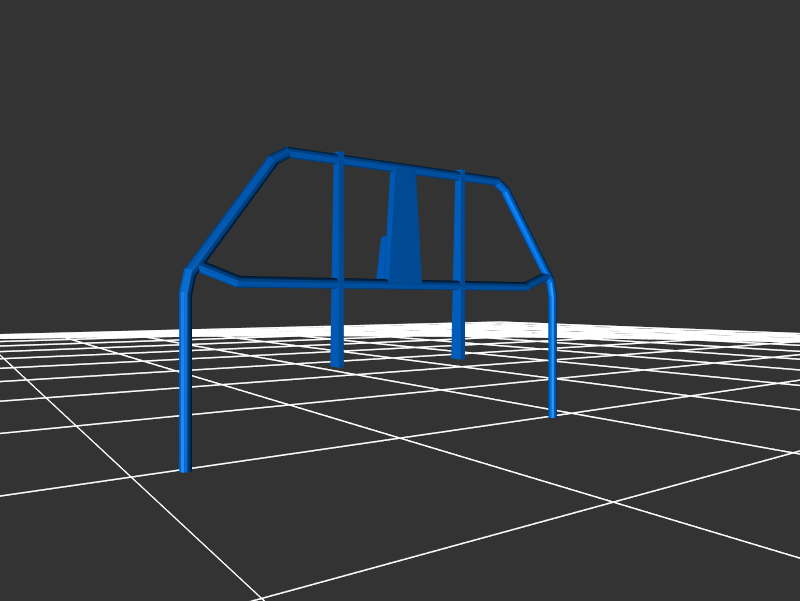Viewport: 800px width, 601px height.
Task: Select the top horizontal bar of the frame
Action: point(400,168)
